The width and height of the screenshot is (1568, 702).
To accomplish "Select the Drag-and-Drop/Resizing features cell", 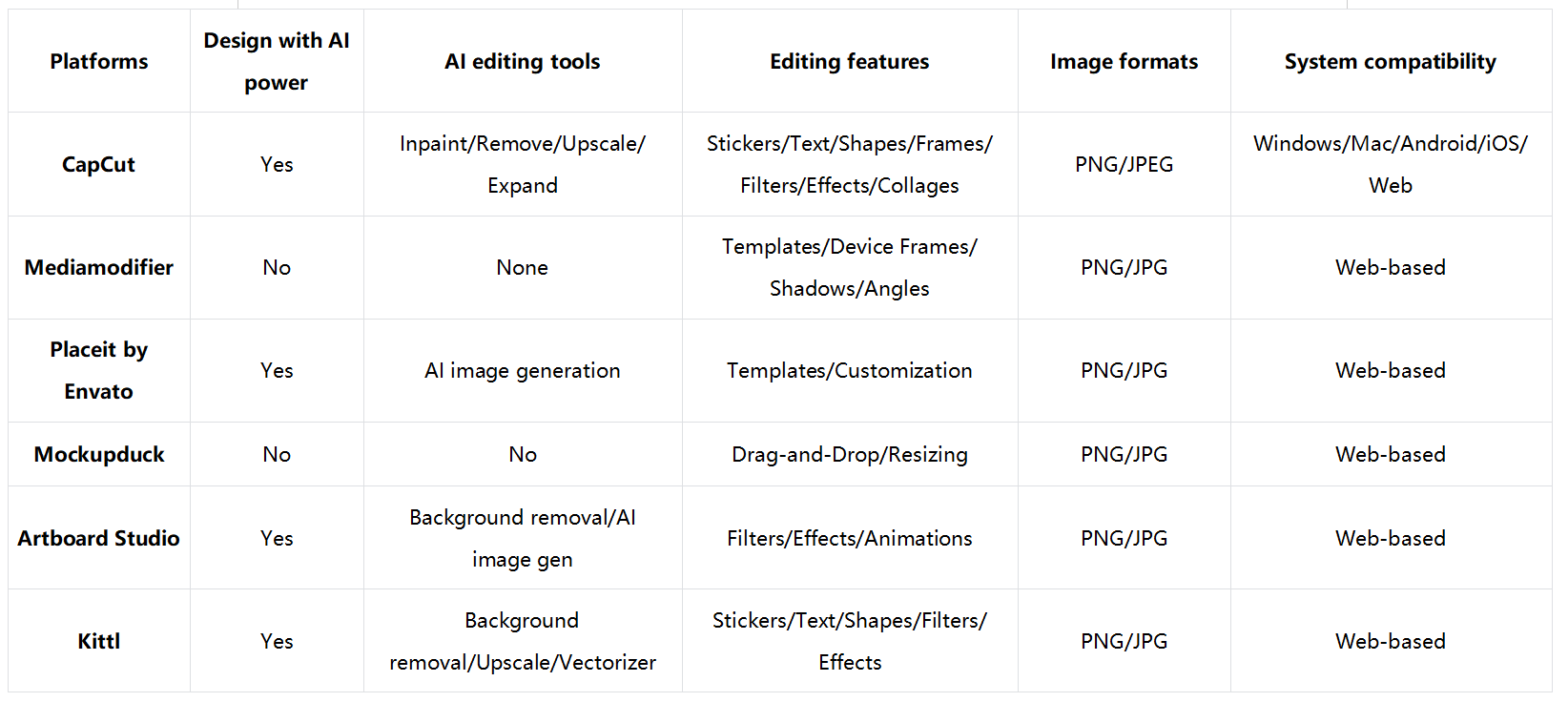I will click(x=850, y=454).
